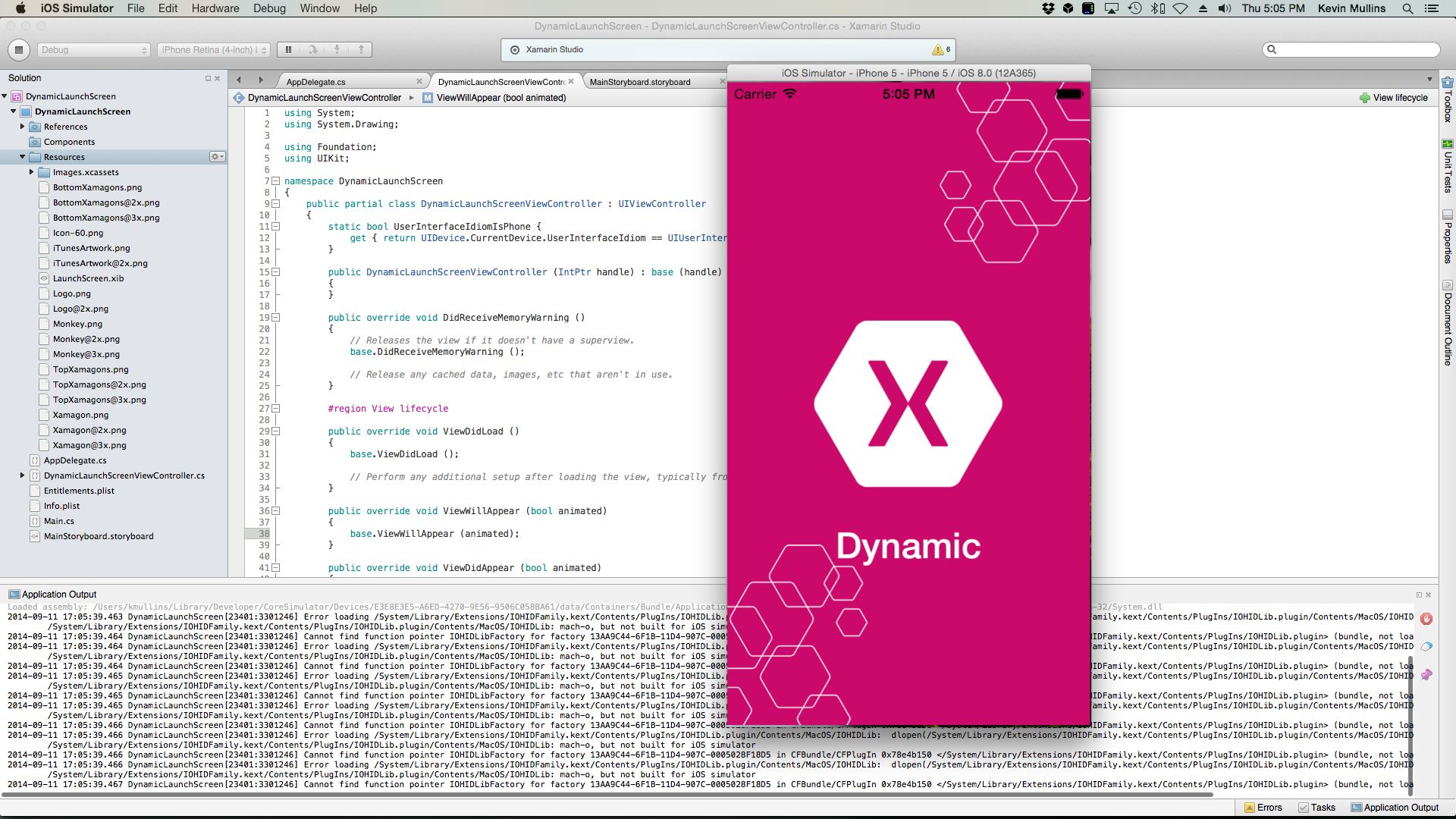The width and height of the screenshot is (1456, 819).
Task: Fold the View lifecycle region
Action: (276, 409)
